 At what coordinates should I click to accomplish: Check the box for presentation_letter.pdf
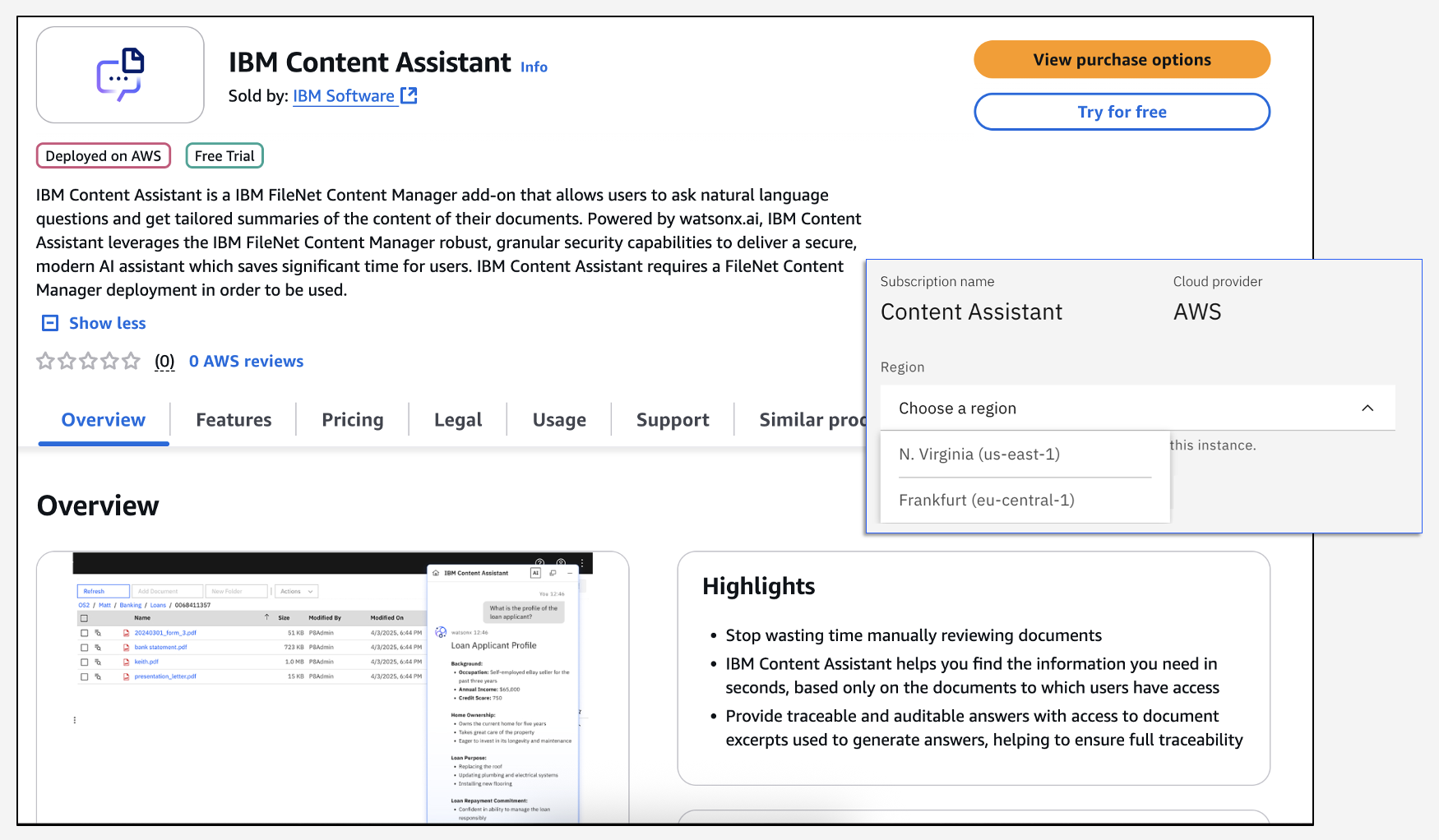(84, 676)
